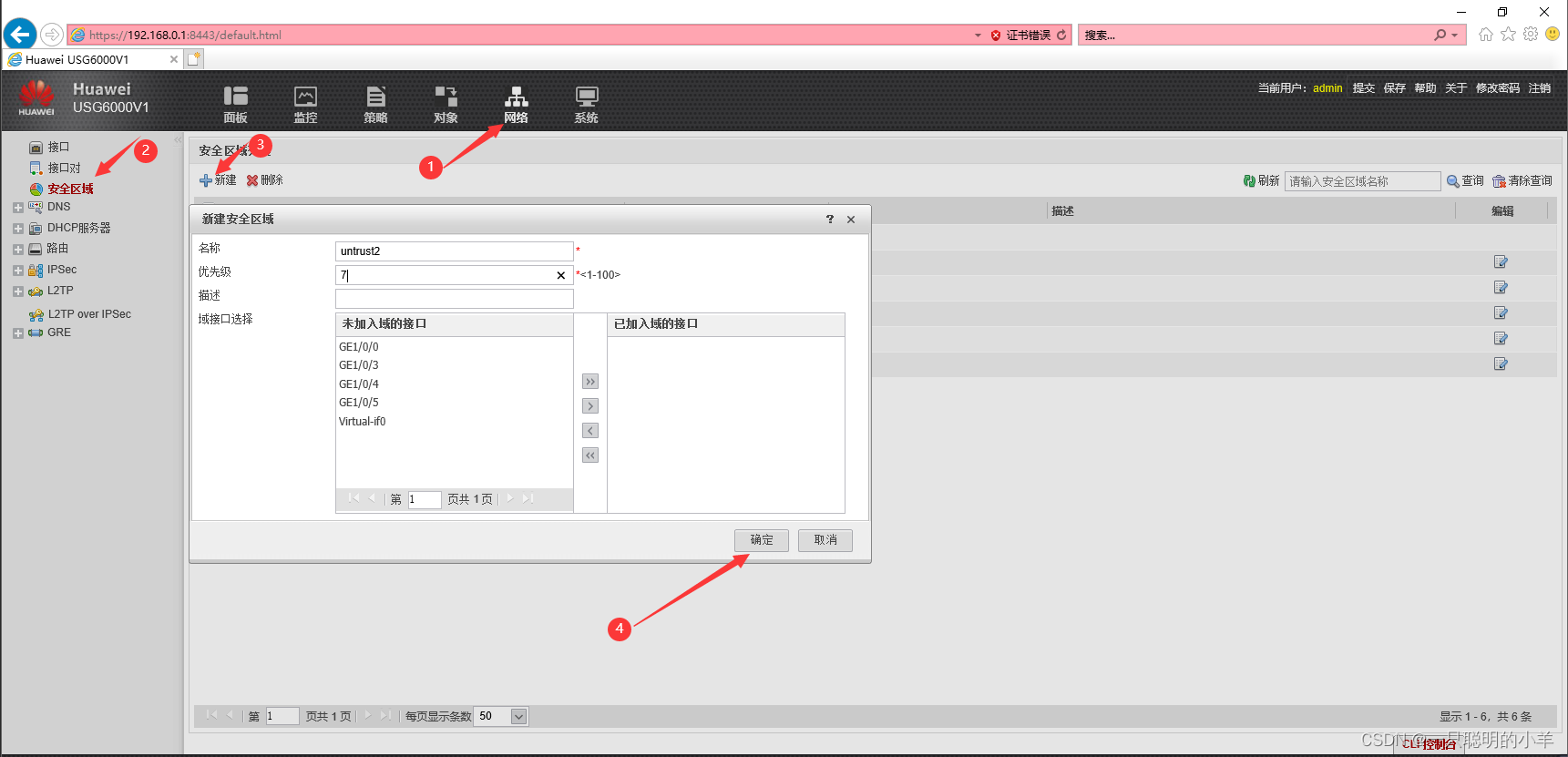Click the dialog interface list page number field

(x=425, y=499)
